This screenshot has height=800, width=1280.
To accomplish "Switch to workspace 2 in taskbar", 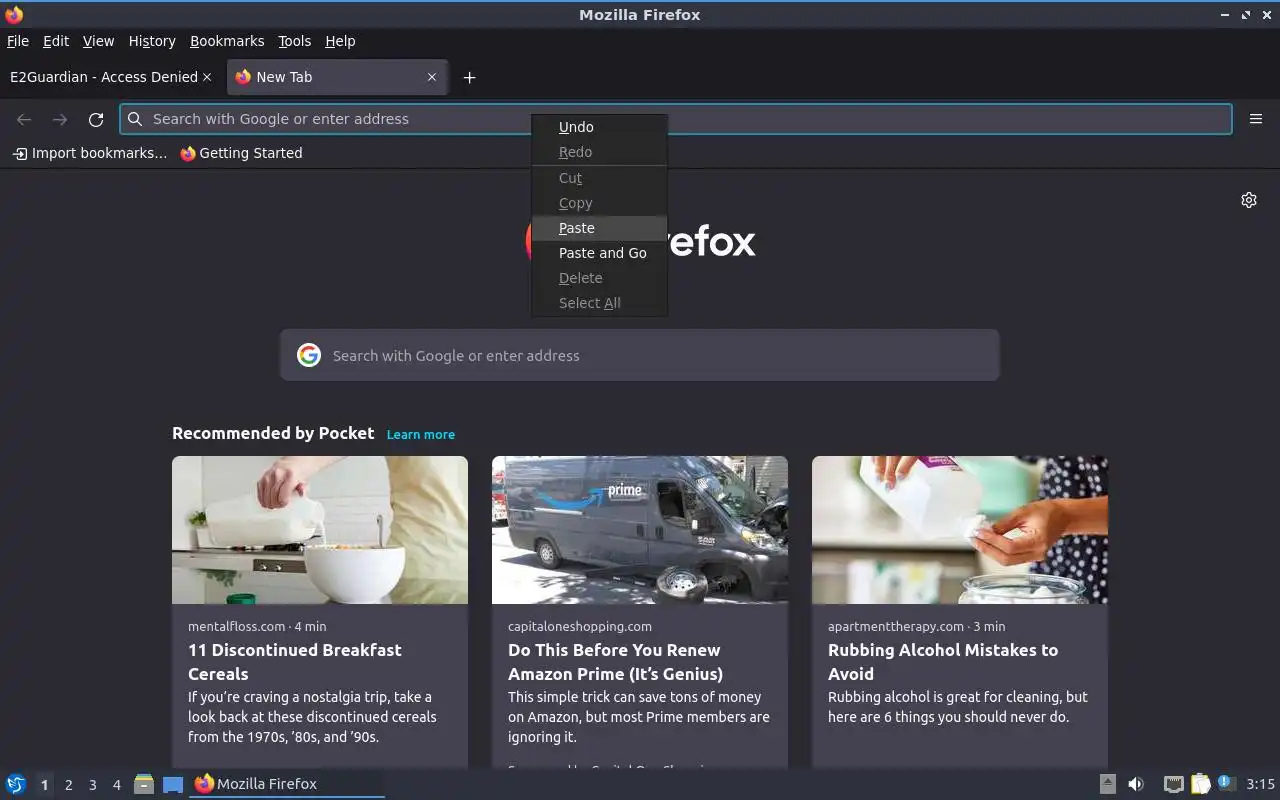I will pyautogui.click(x=68, y=785).
